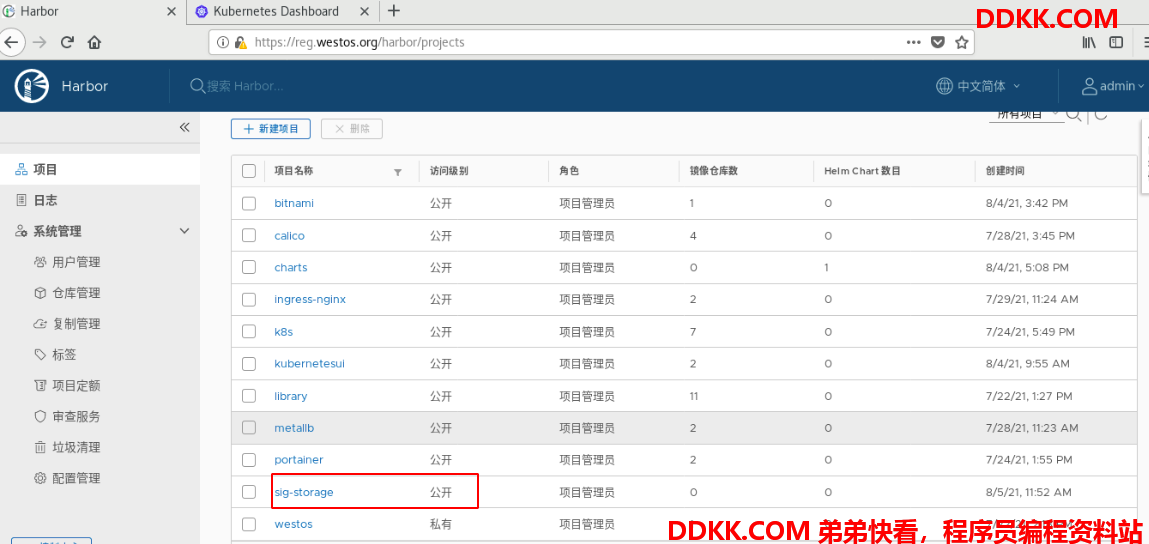Click the site information icon in address bar

[x=223, y=43]
